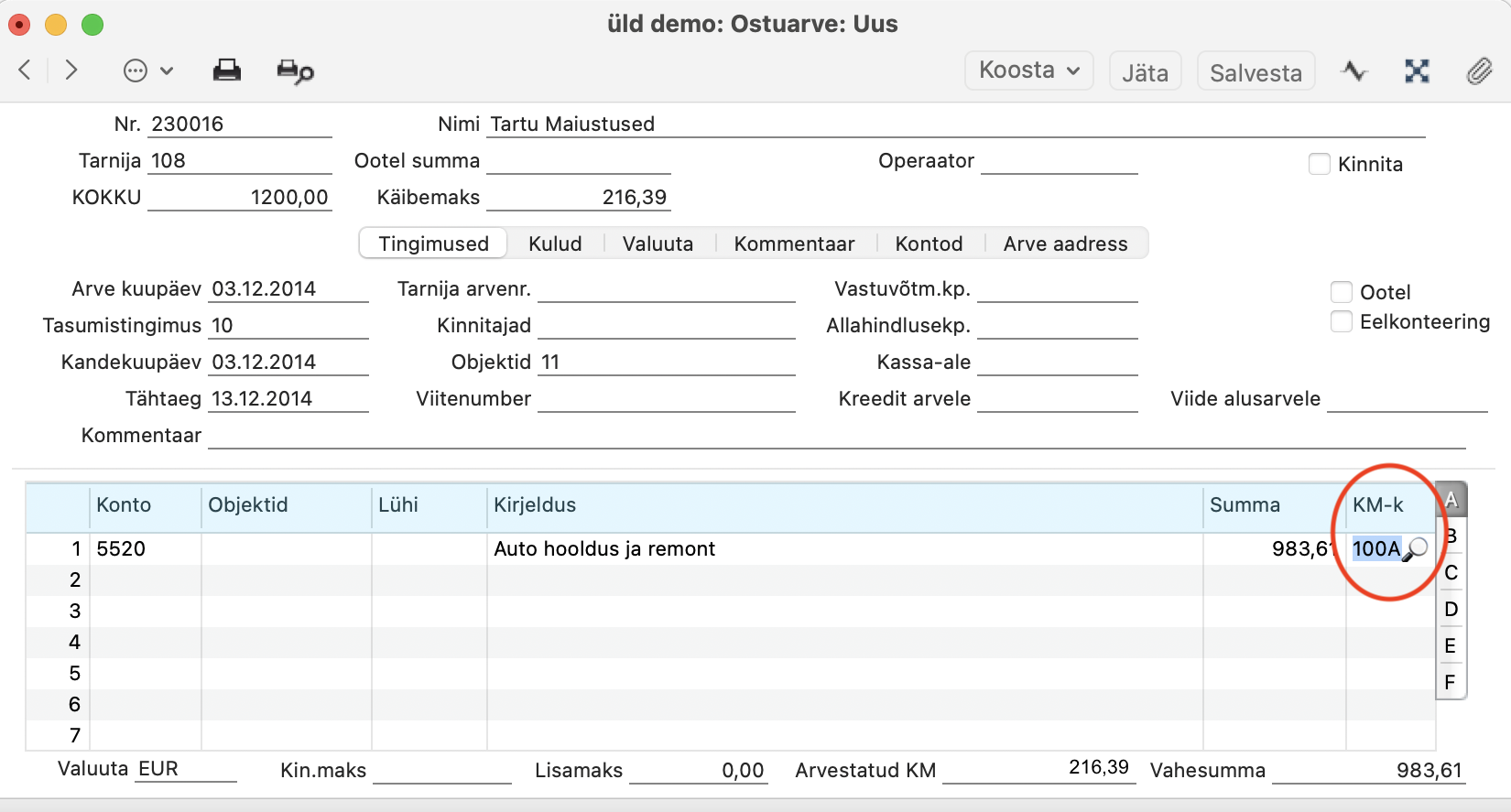Expand the Koosta dropdown
This screenshot has height=812, width=1511.
click(x=1029, y=70)
